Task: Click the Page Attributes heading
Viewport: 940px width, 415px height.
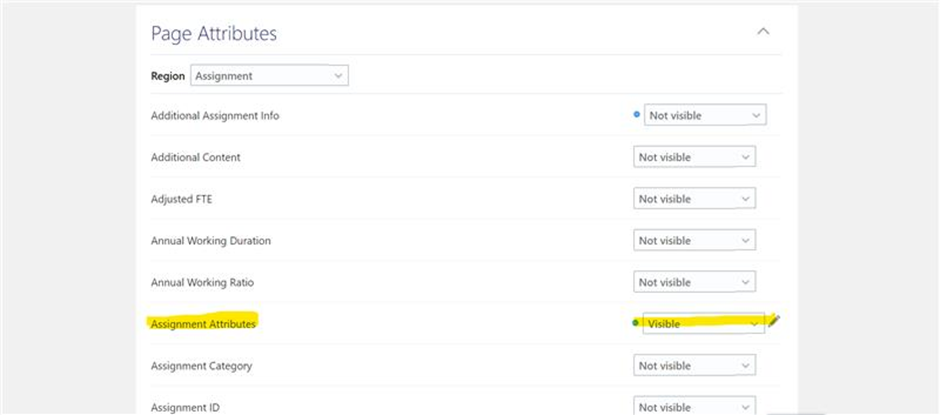Action: pyautogui.click(x=213, y=33)
